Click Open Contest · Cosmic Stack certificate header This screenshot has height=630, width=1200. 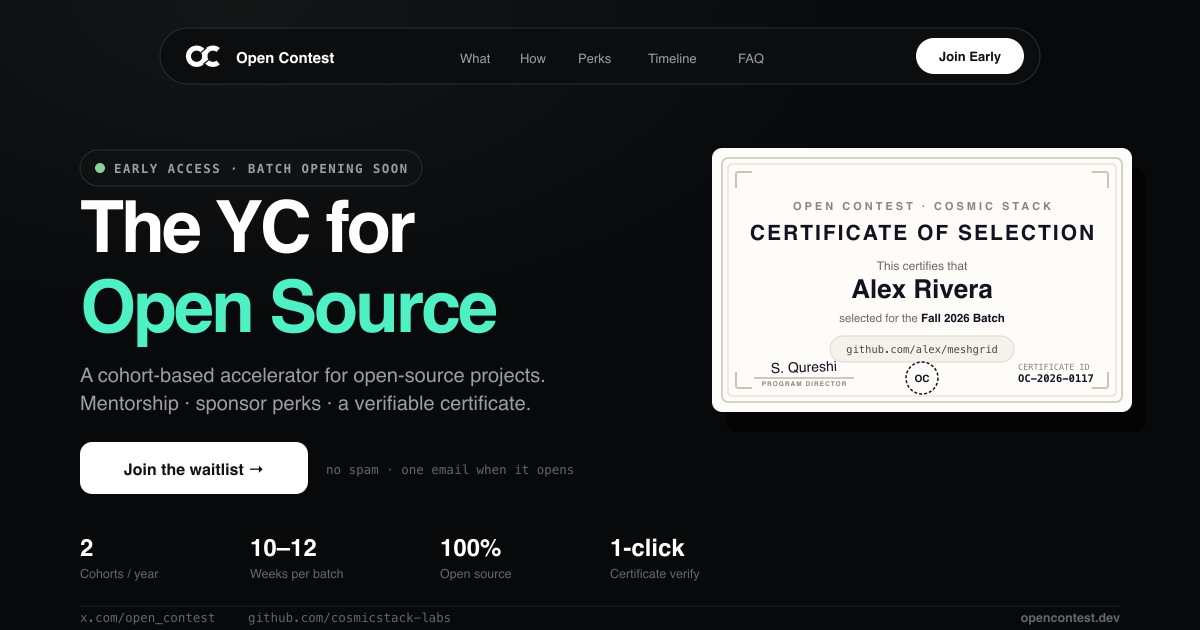click(x=923, y=206)
